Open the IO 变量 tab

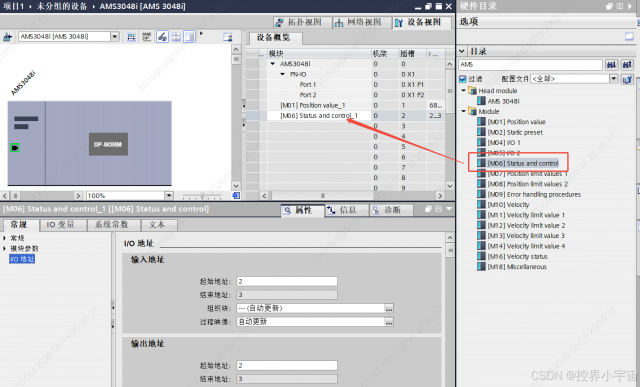[x=60, y=225]
